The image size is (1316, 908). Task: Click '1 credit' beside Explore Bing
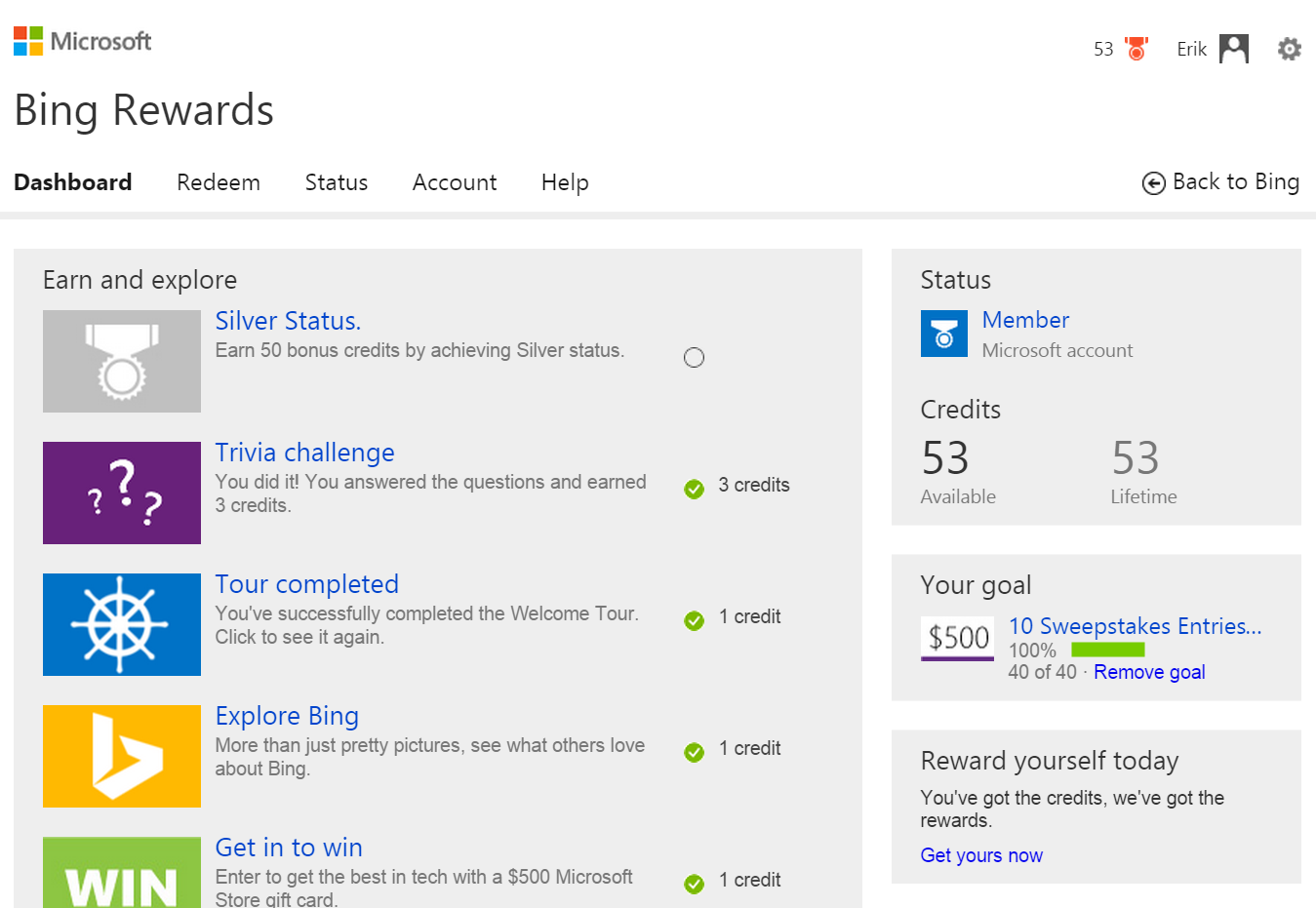(750, 748)
